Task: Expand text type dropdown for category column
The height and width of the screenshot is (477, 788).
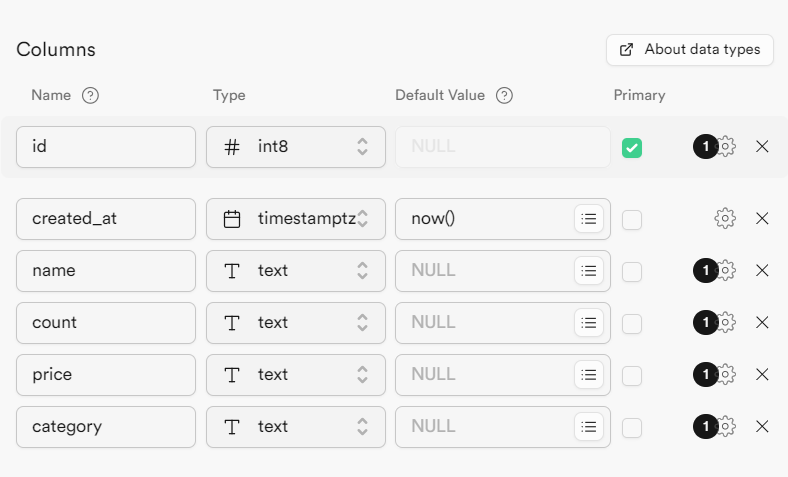Action: (x=296, y=426)
